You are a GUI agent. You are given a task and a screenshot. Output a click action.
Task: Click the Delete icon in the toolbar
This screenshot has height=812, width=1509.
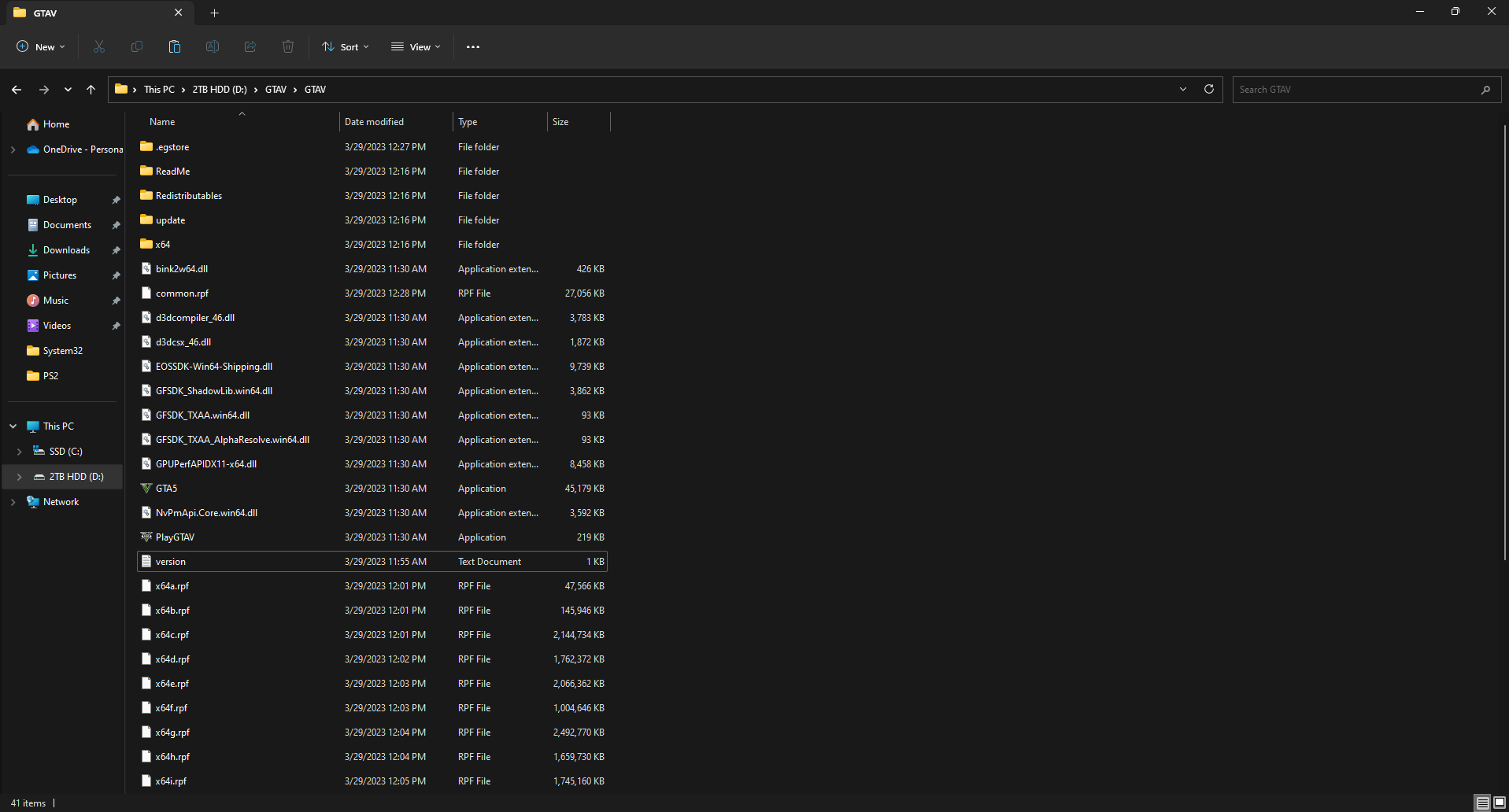pos(287,46)
